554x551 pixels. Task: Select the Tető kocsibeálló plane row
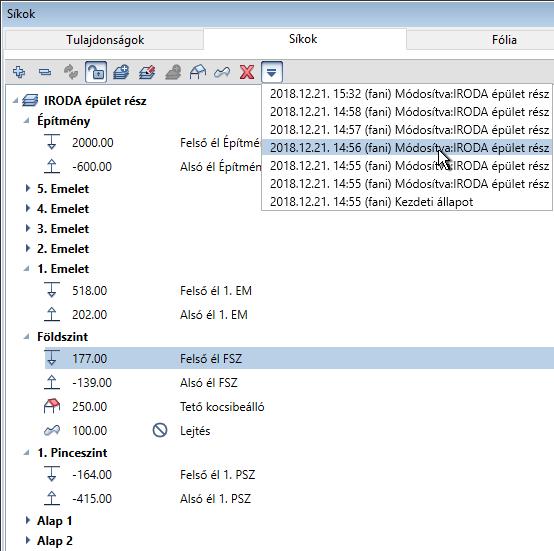299,407
